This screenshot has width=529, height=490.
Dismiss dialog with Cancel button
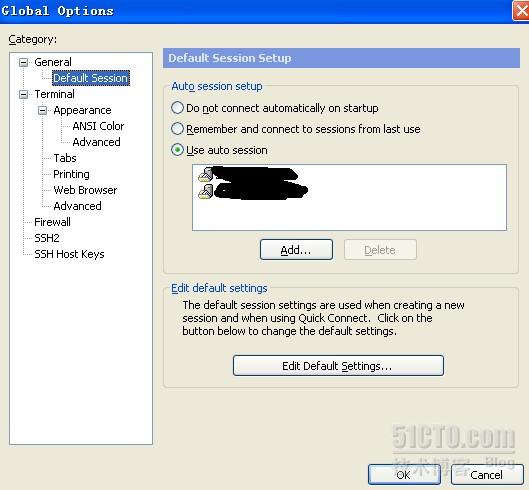(x=487, y=474)
